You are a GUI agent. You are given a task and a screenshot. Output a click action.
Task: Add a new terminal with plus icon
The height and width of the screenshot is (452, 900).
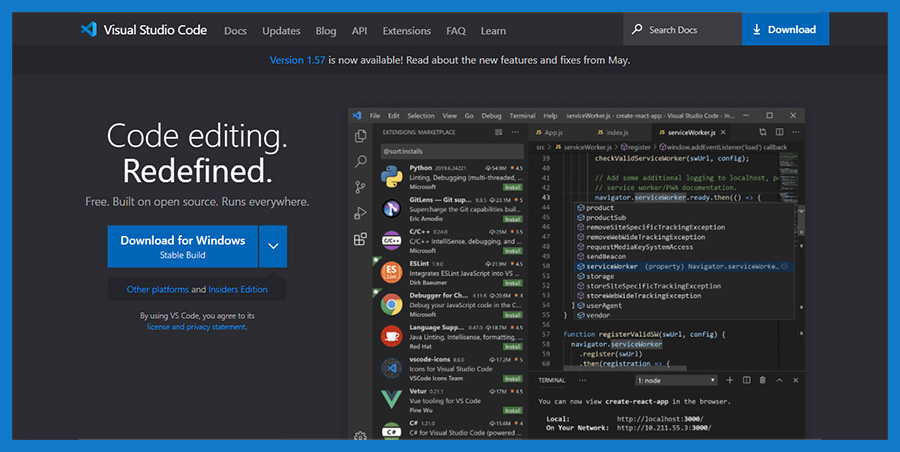730,380
